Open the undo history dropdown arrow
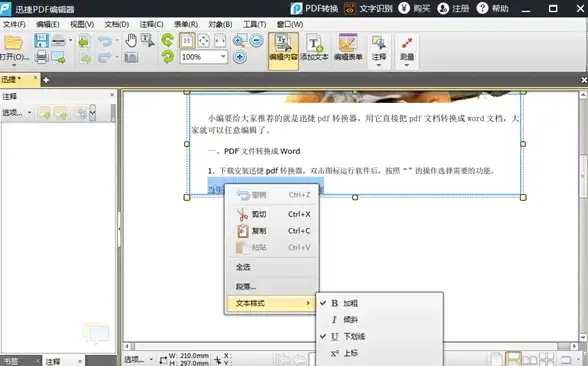 point(117,40)
